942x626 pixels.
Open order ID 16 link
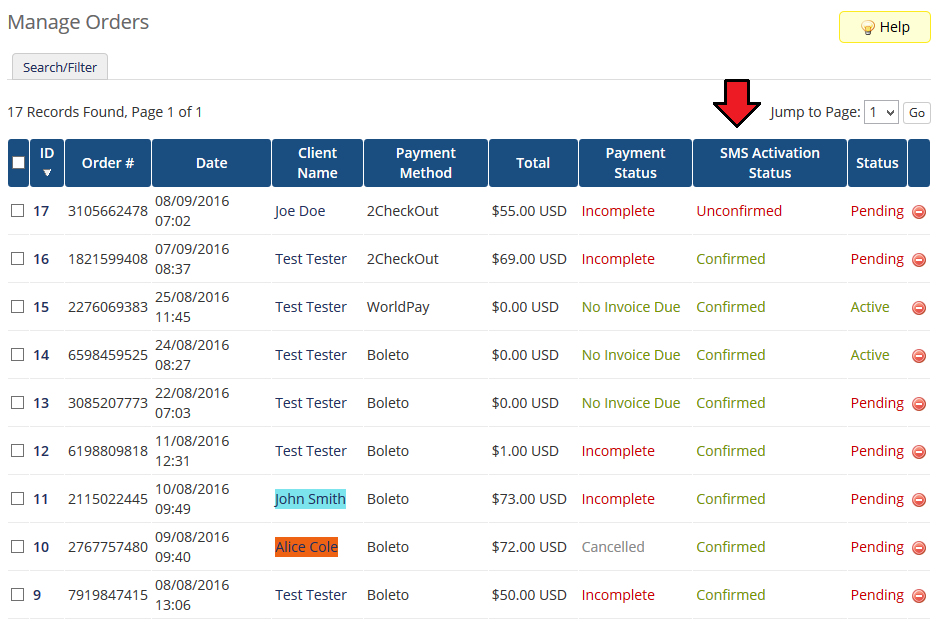41,260
